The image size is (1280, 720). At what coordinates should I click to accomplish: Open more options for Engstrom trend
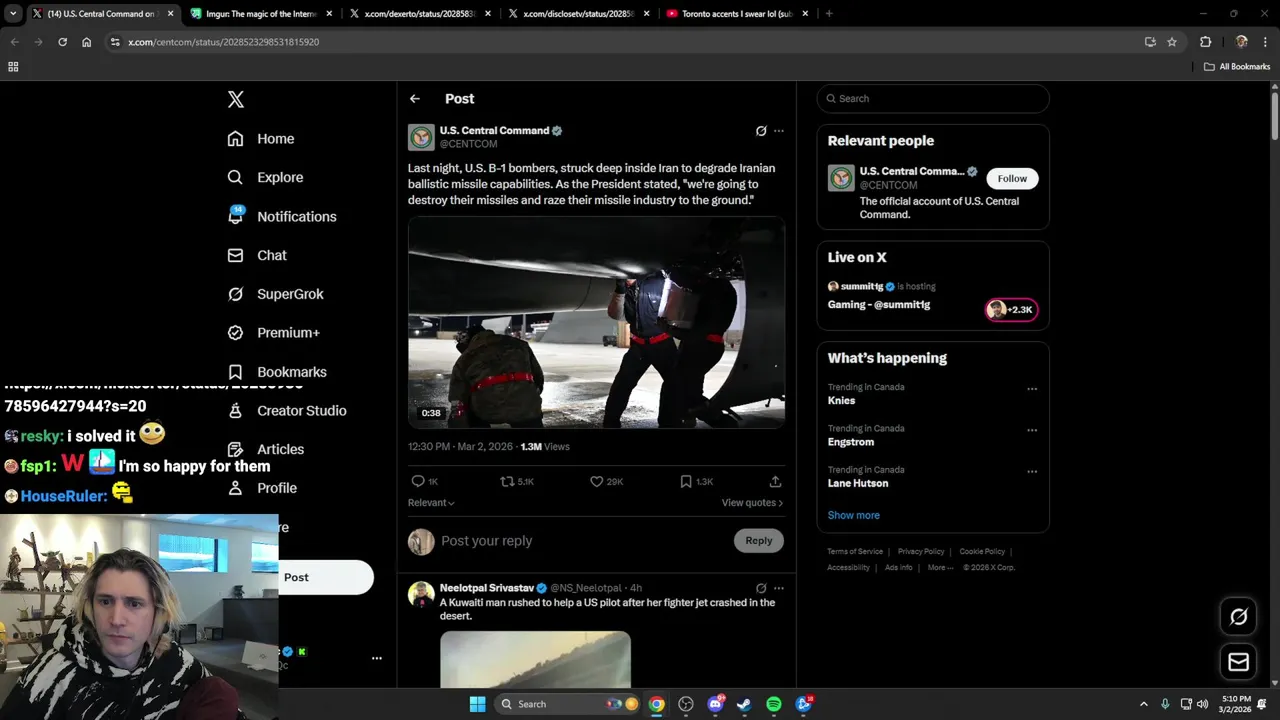[1032, 430]
